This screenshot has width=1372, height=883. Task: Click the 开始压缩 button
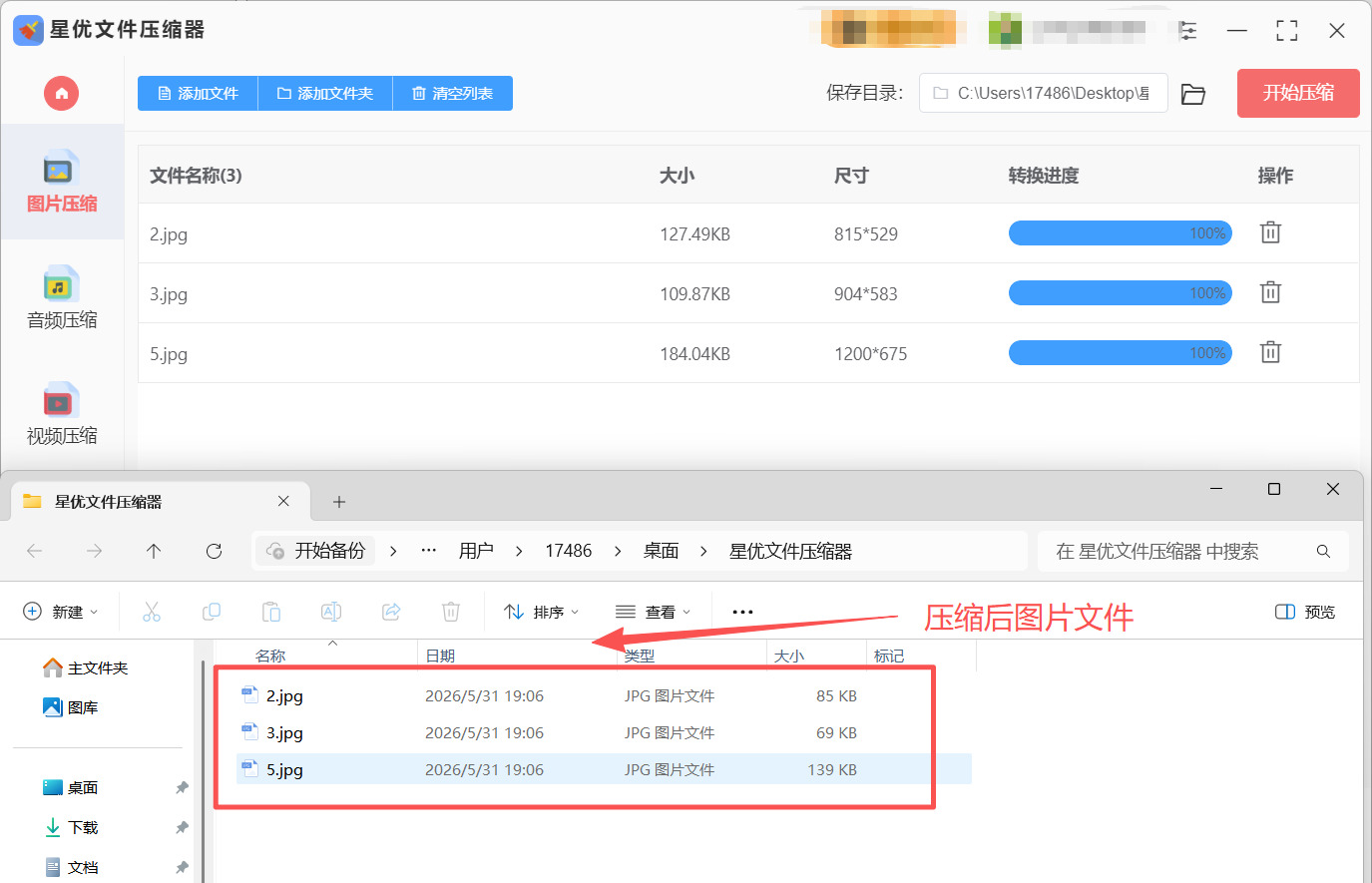pyautogui.click(x=1298, y=93)
